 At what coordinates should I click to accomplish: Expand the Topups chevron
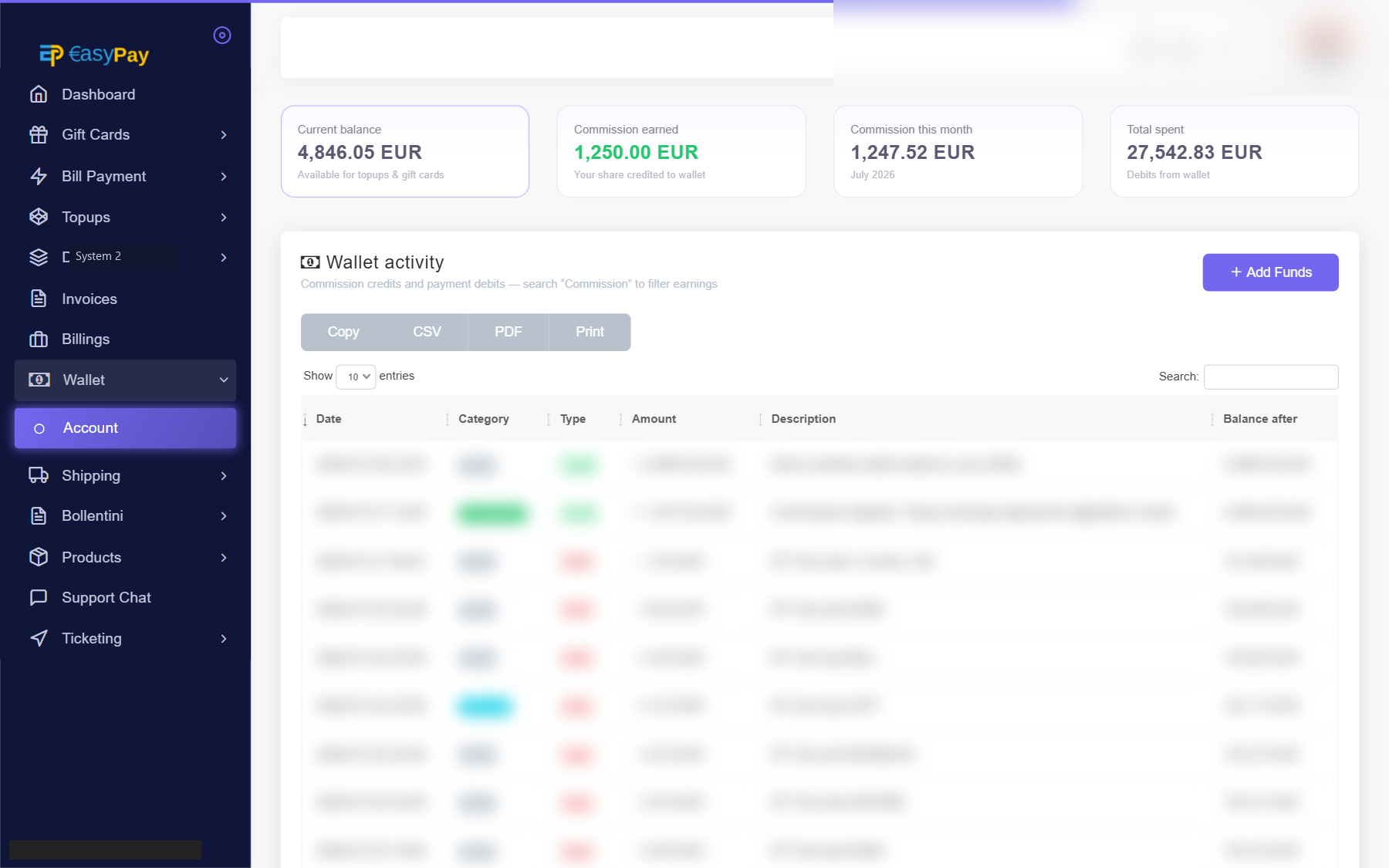pyautogui.click(x=224, y=218)
